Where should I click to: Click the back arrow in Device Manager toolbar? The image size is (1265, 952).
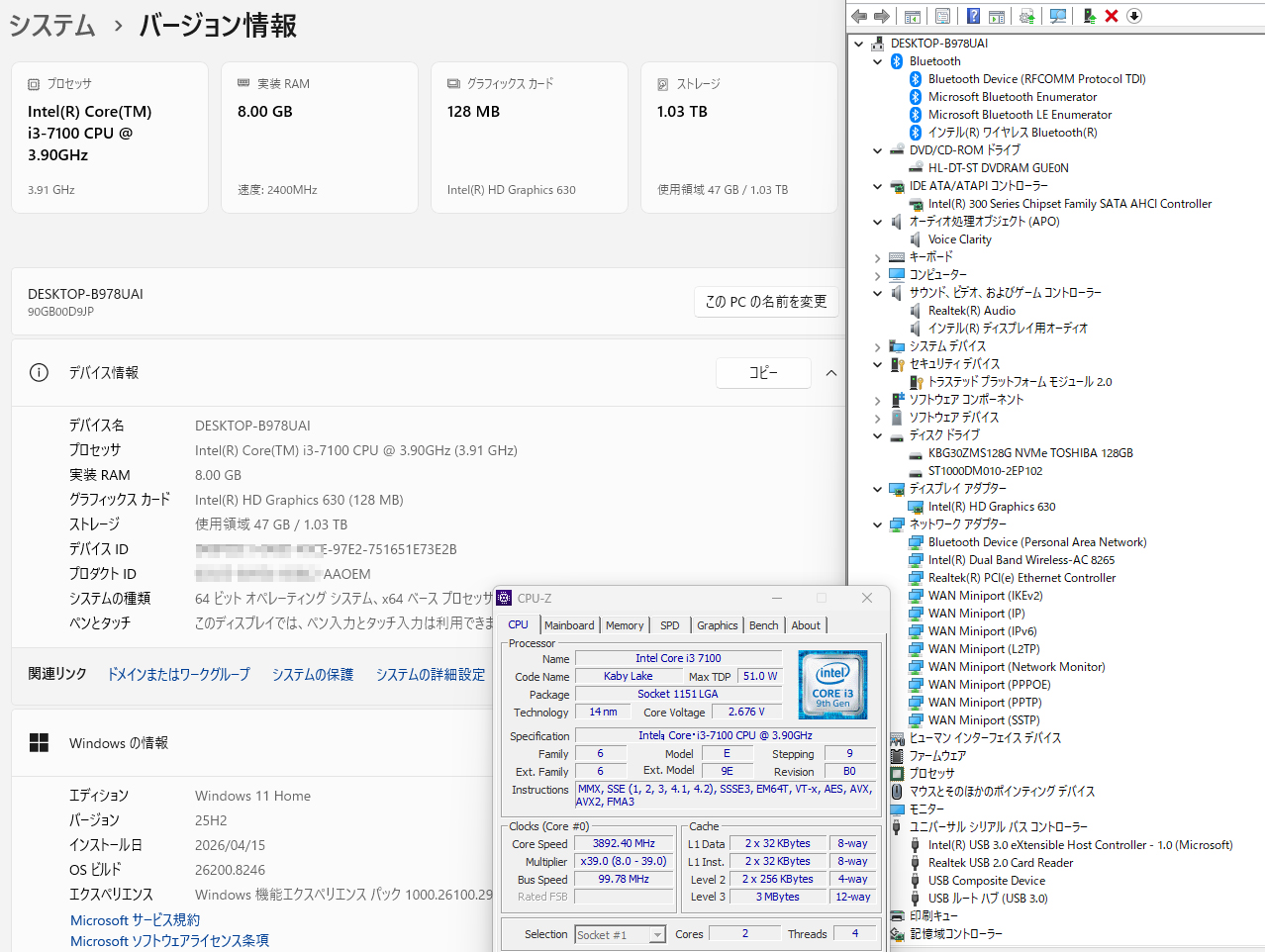[x=858, y=16]
